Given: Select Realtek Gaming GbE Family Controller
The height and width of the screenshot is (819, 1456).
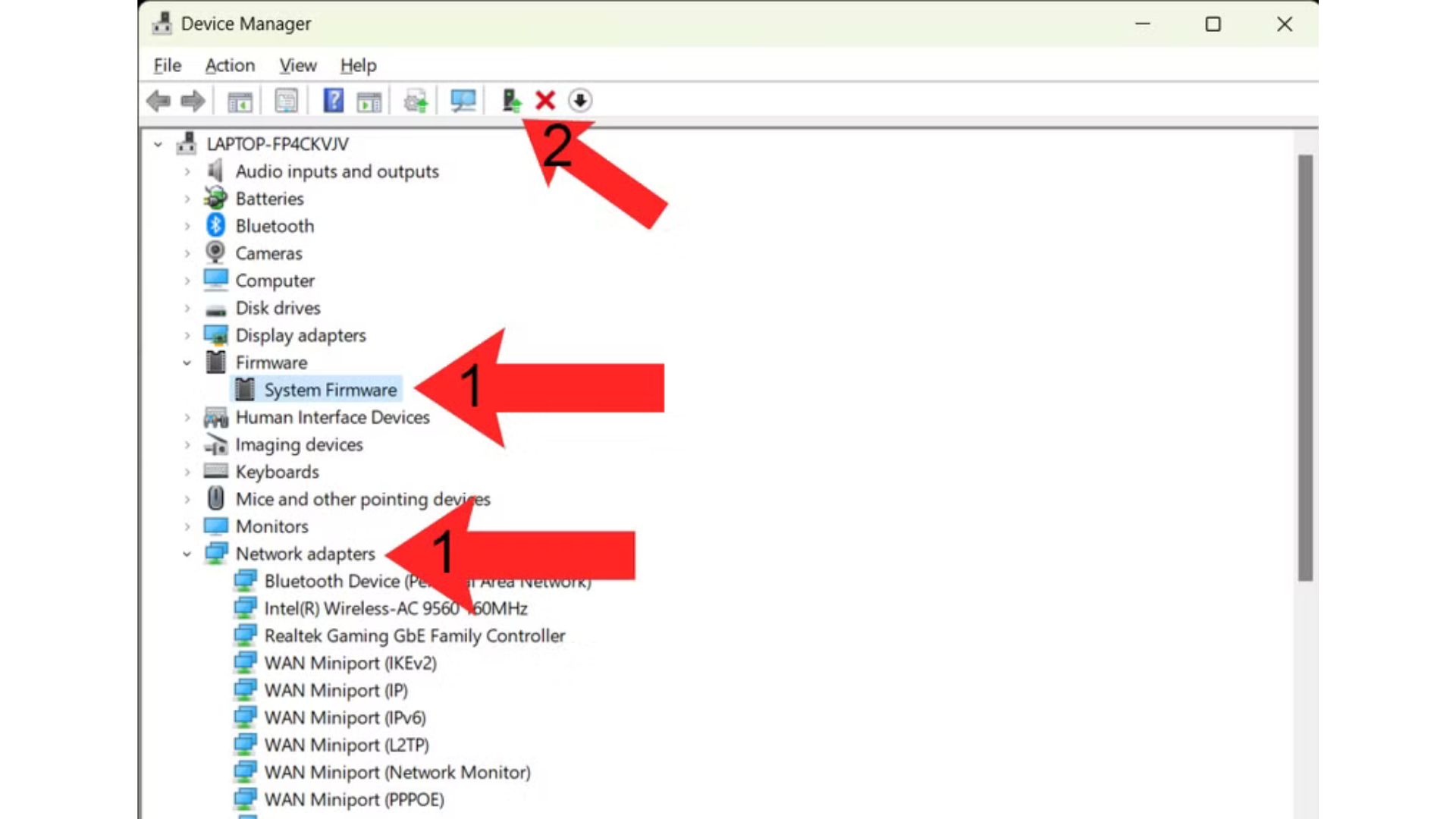Looking at the screenshot, I should pyautogui.click(x=414, y=635).
